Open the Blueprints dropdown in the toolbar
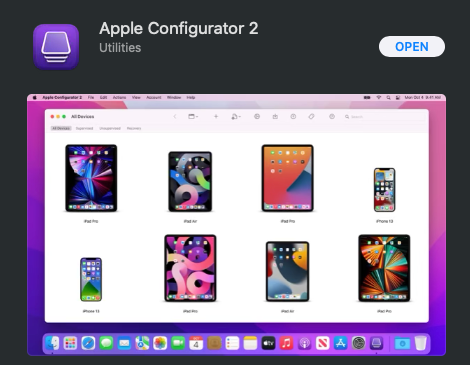 236,116
